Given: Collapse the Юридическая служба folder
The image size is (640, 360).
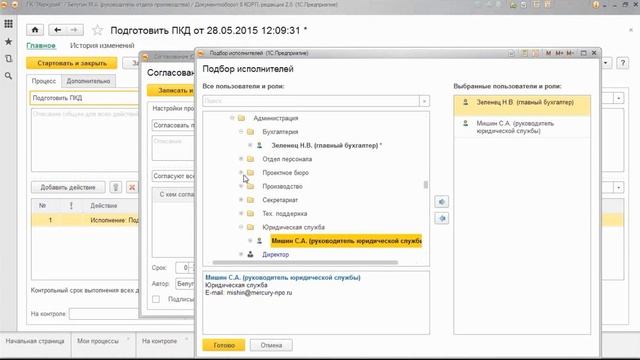Looking at the screenshot, I should coord(241,227).
